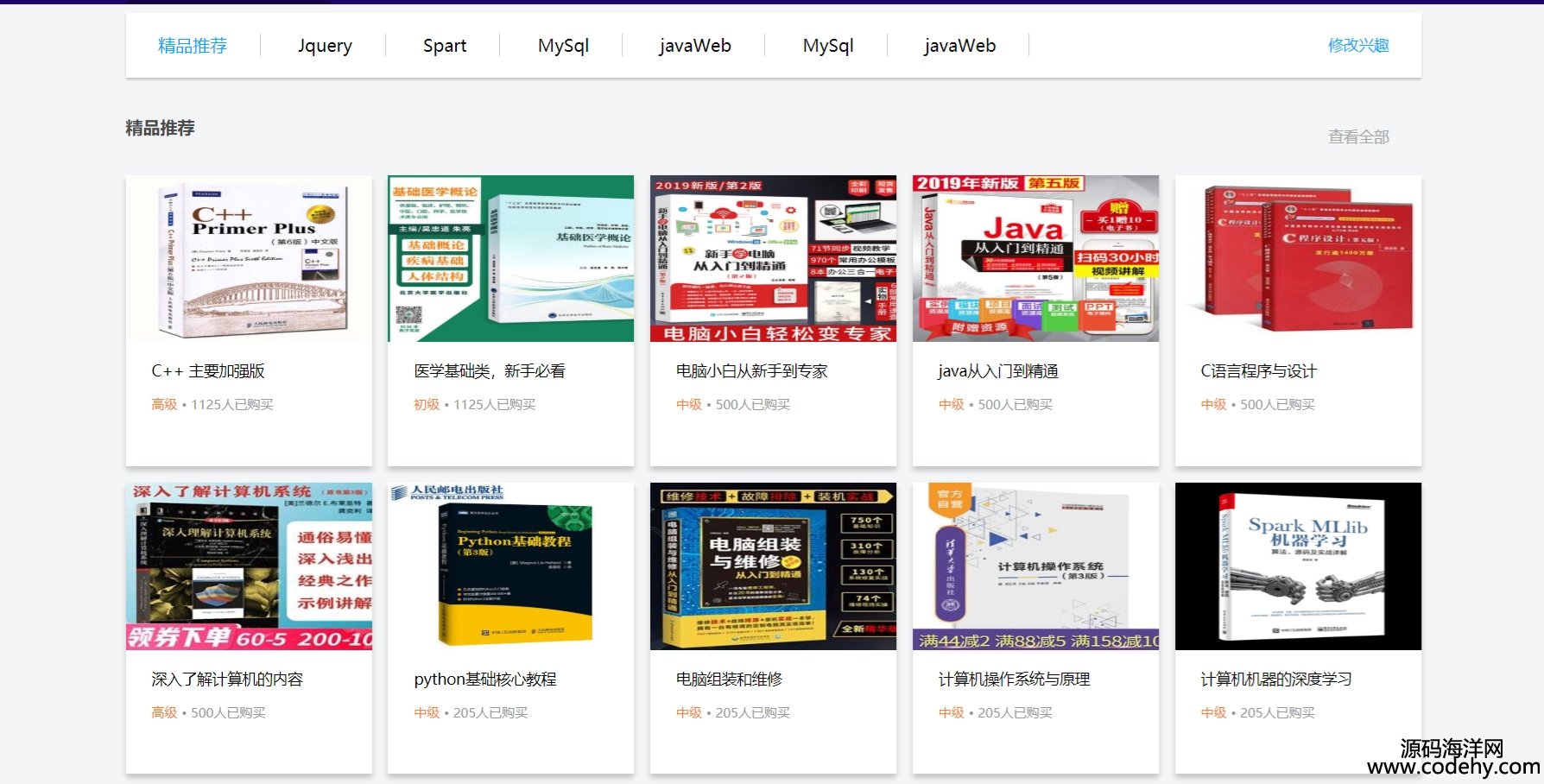This screenshot has height=784, width=1544.
Task: Open the red C程序设计 book cover
Action: pos(1298,258)
